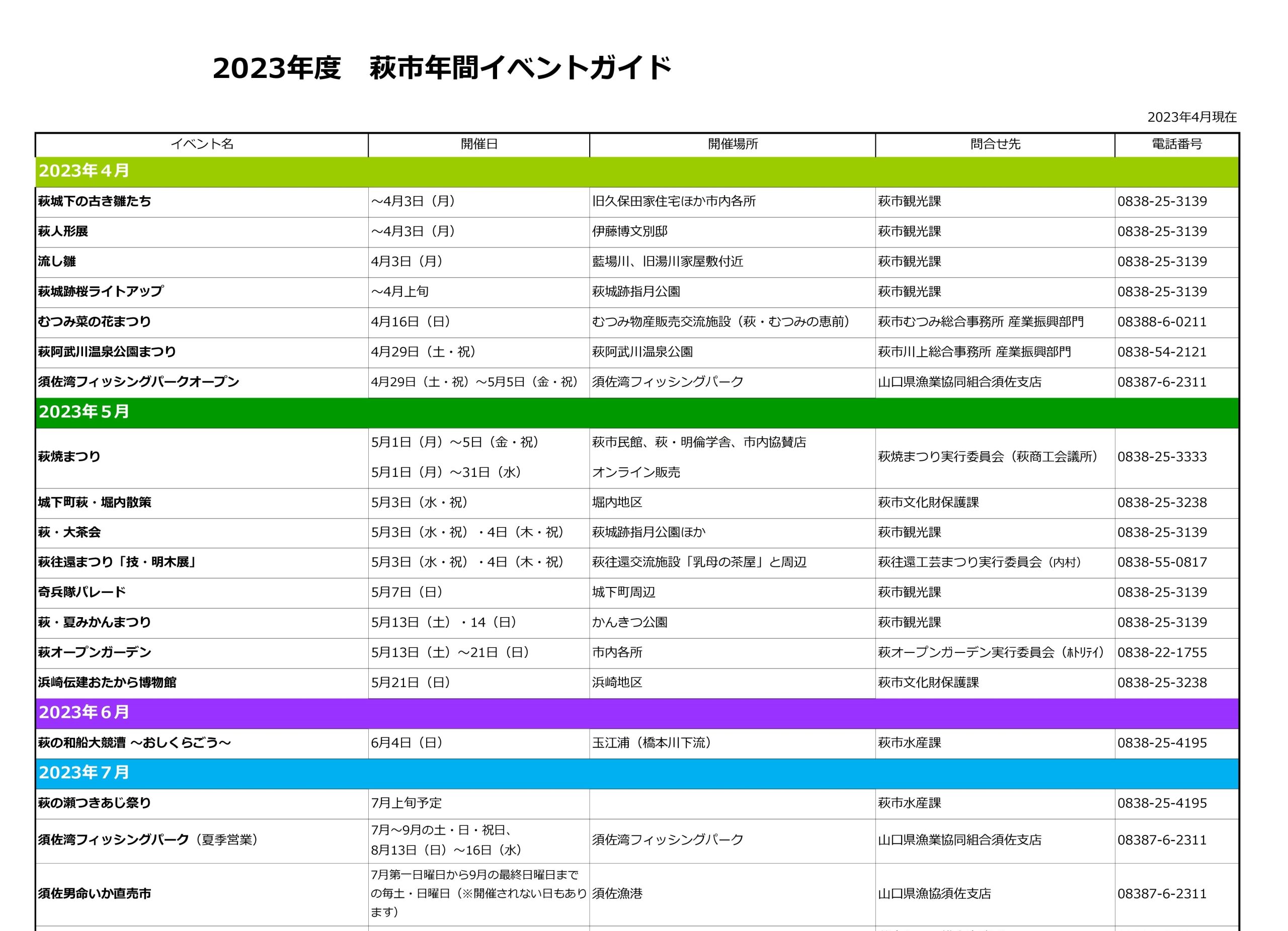Click venue 萩往還交流施設「乳母の茶屋」と周辺
Image resolution: width=1288 pixels, height=931 pixels.
point(699,562)
